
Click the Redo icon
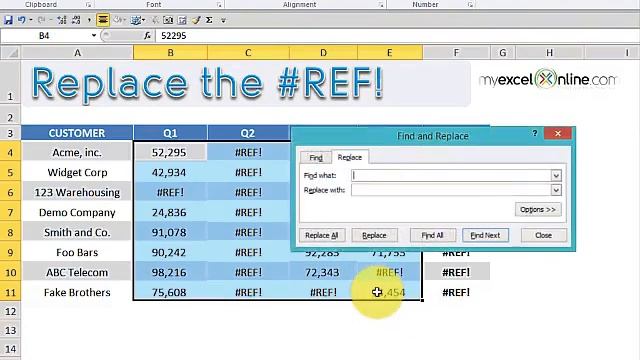coord(41,20)
